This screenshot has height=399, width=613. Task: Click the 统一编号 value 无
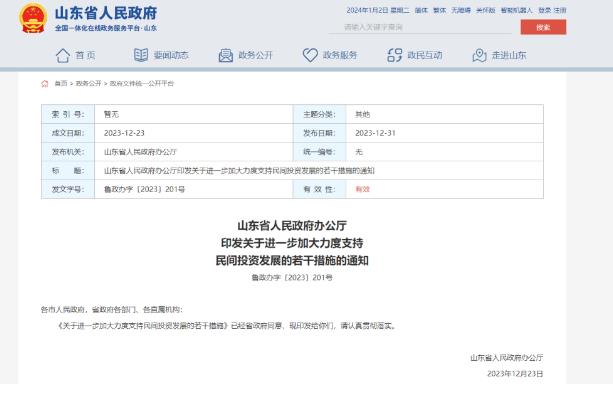(x=359, y=152)
